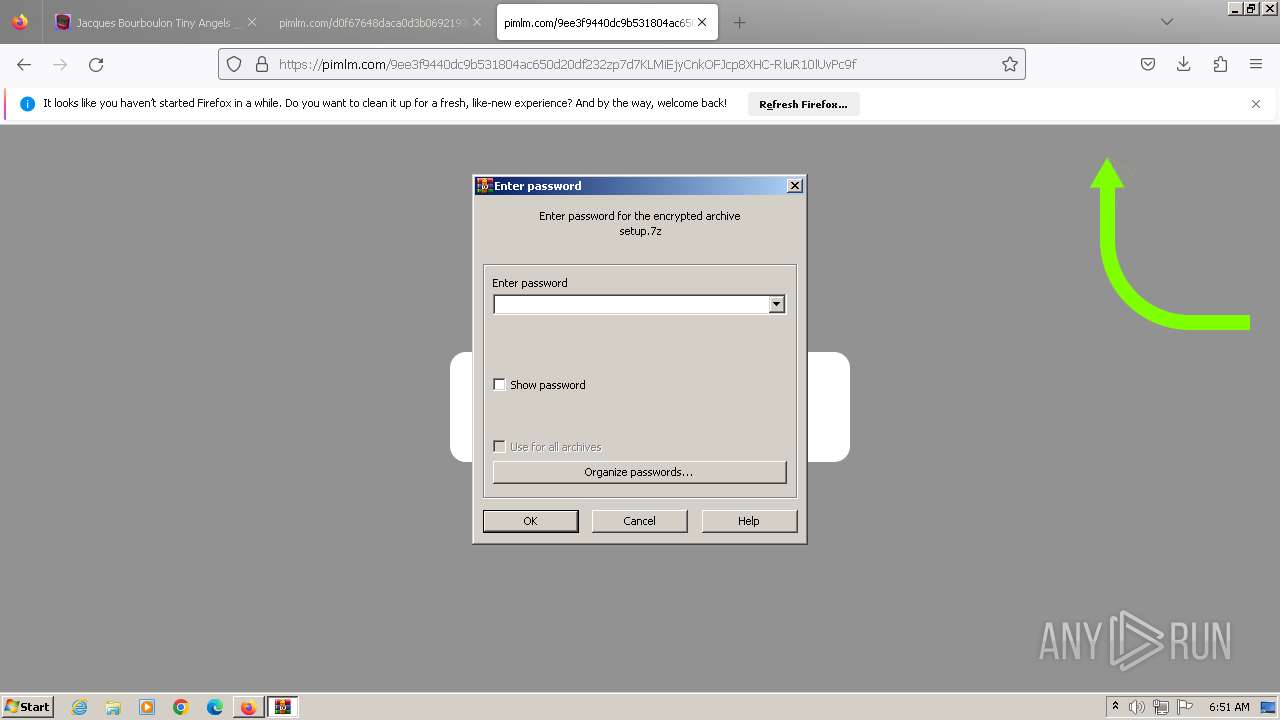Open Help in the password dialog
Viewport: 1280px width, 720px height.
pos(749,521)
